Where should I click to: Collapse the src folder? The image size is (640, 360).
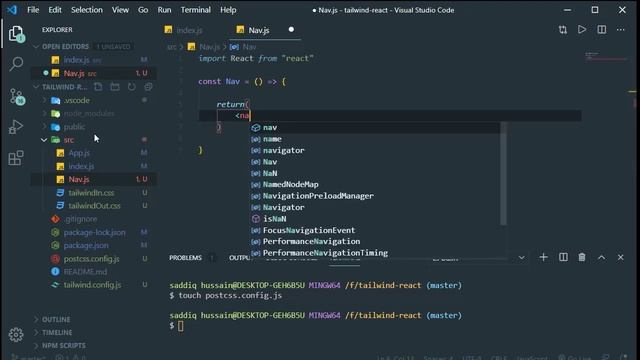(44, 140)
